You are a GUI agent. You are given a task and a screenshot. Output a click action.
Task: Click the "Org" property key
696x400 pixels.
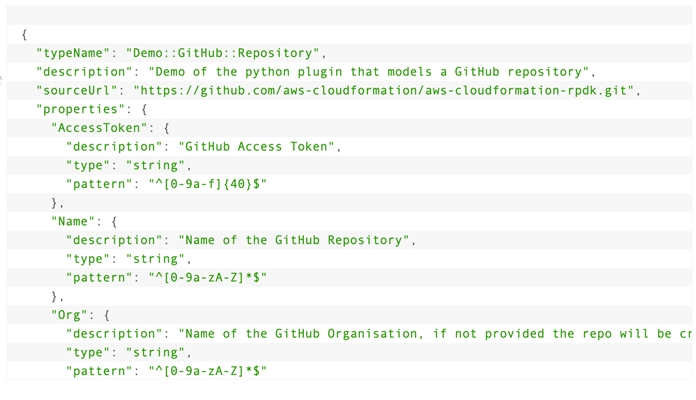click(70, 315)
